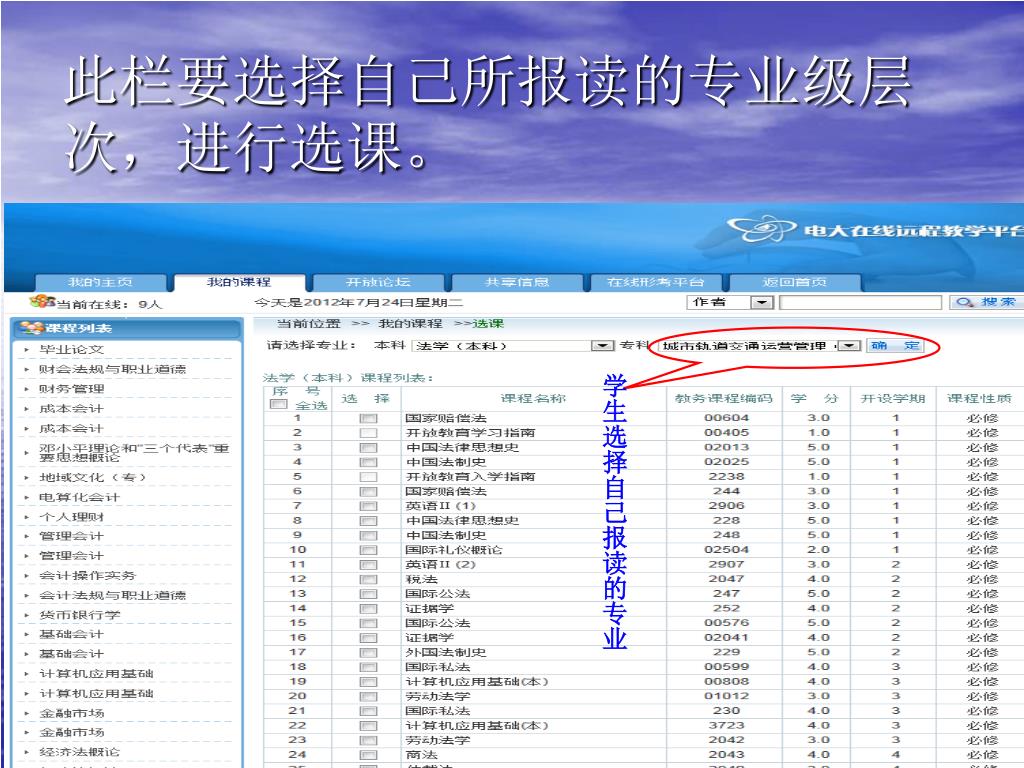The image size is (1024, 768).
Task: Click 课程性质 column header
Action: (979, 398)
